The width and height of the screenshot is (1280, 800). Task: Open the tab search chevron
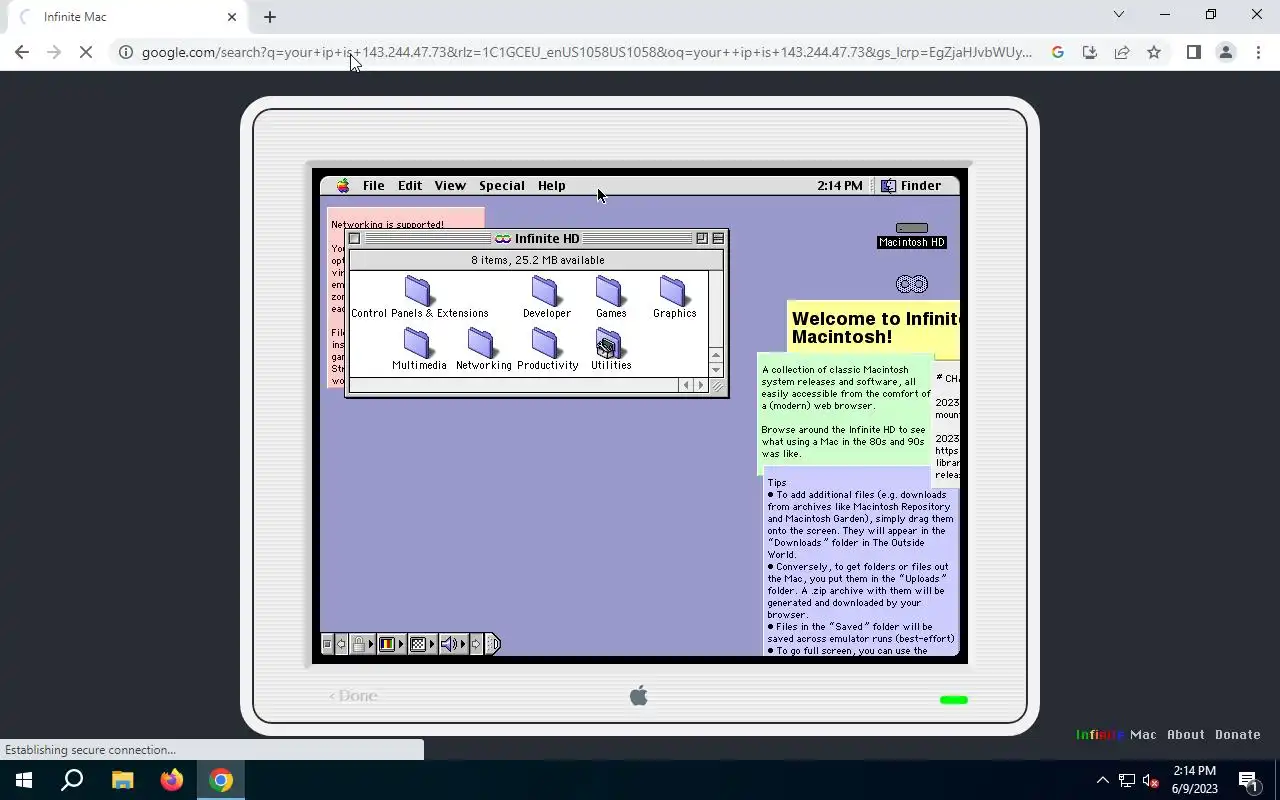coord(1118,14)
